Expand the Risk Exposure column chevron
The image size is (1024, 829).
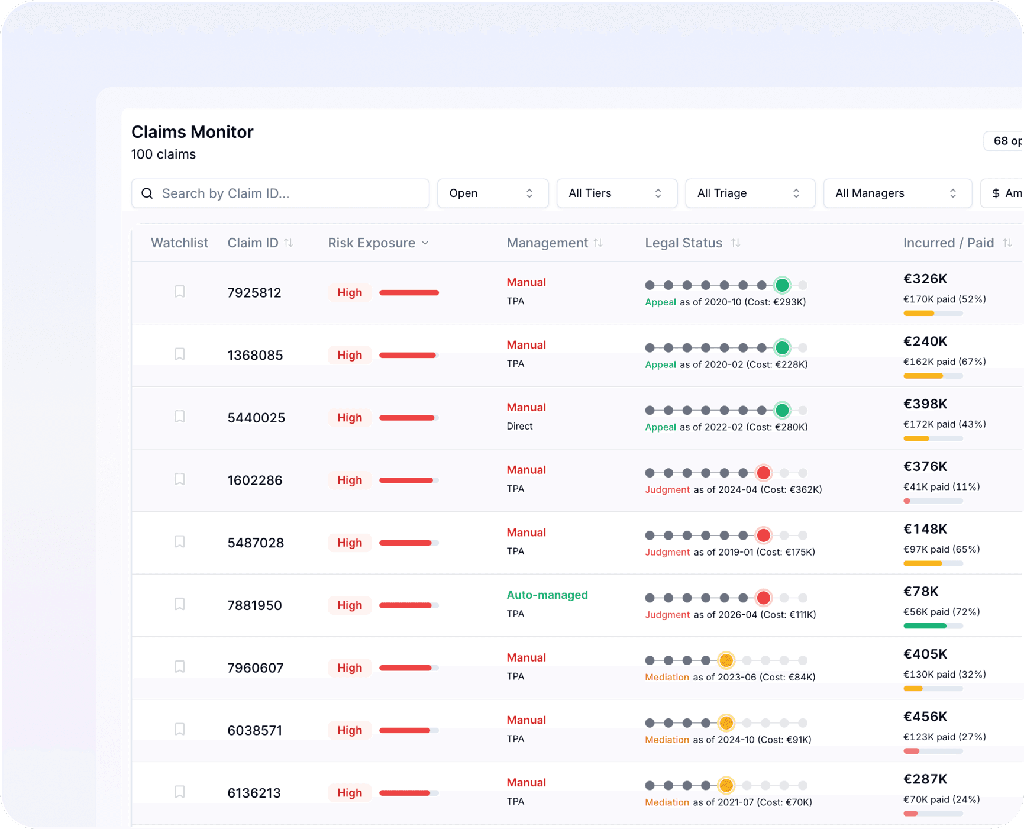coord(425,243)
